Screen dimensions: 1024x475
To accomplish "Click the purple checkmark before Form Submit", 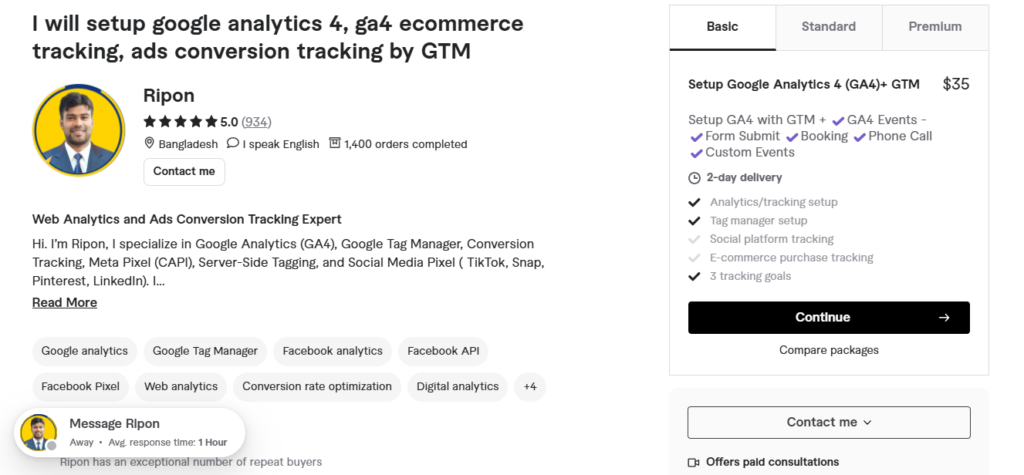I will [696, 137].
